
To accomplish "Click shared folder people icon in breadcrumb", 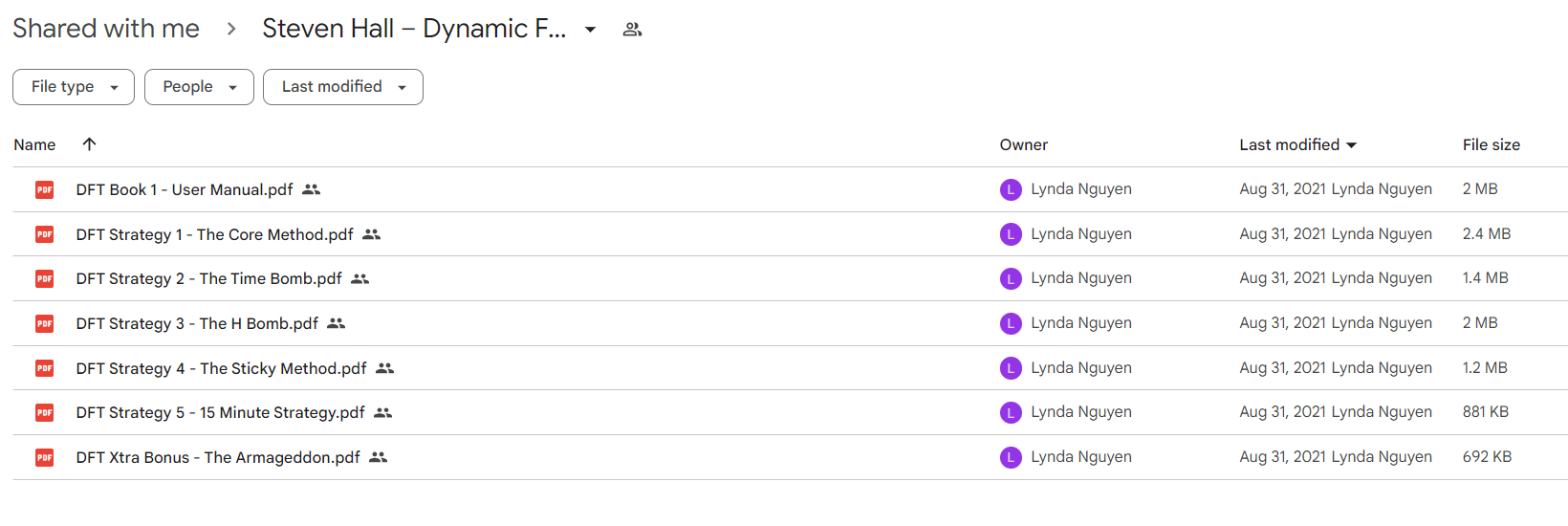I will click(x=632, y=30).
